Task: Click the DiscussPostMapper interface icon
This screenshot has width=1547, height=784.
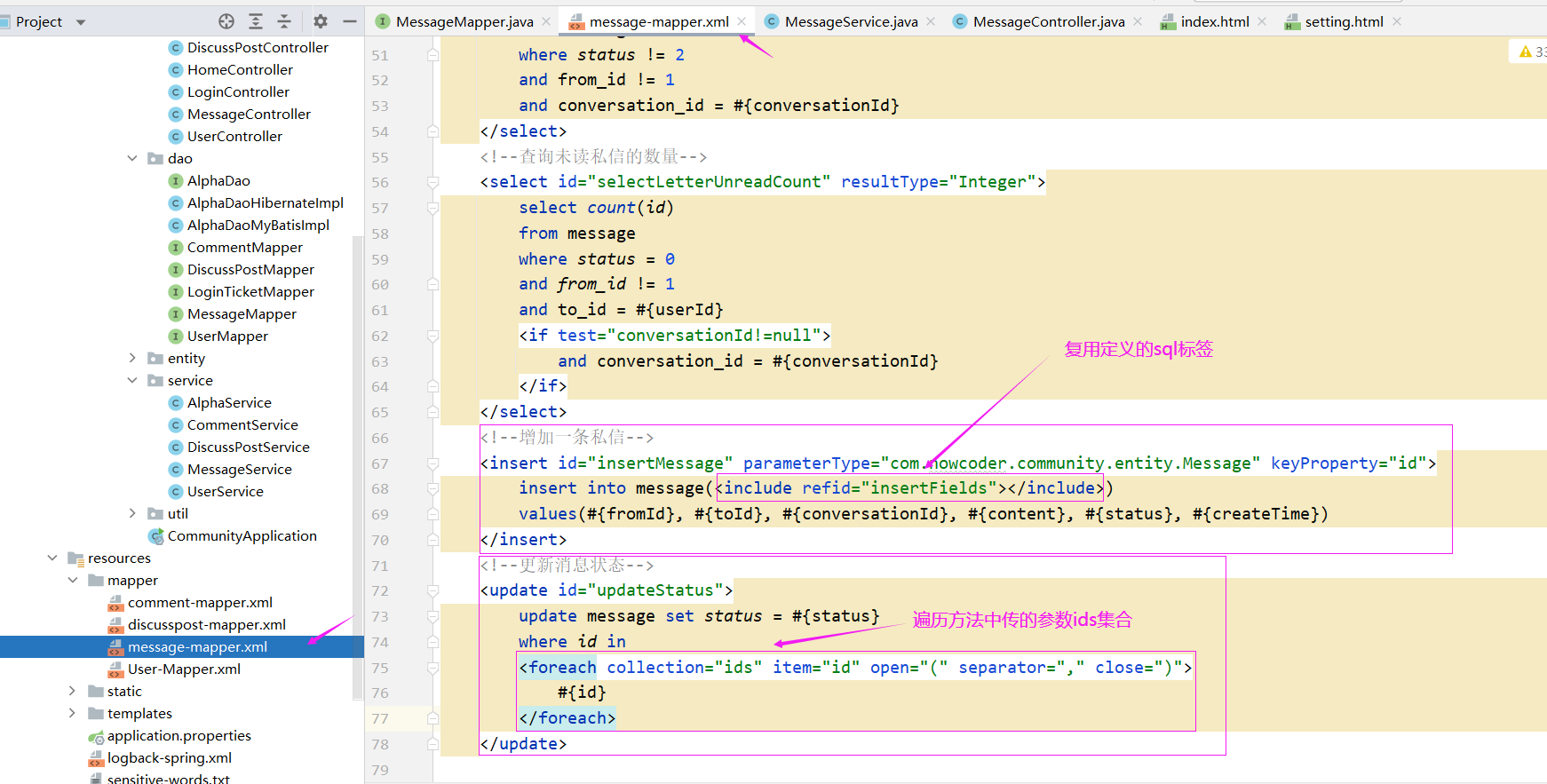Action: (176, 269)
